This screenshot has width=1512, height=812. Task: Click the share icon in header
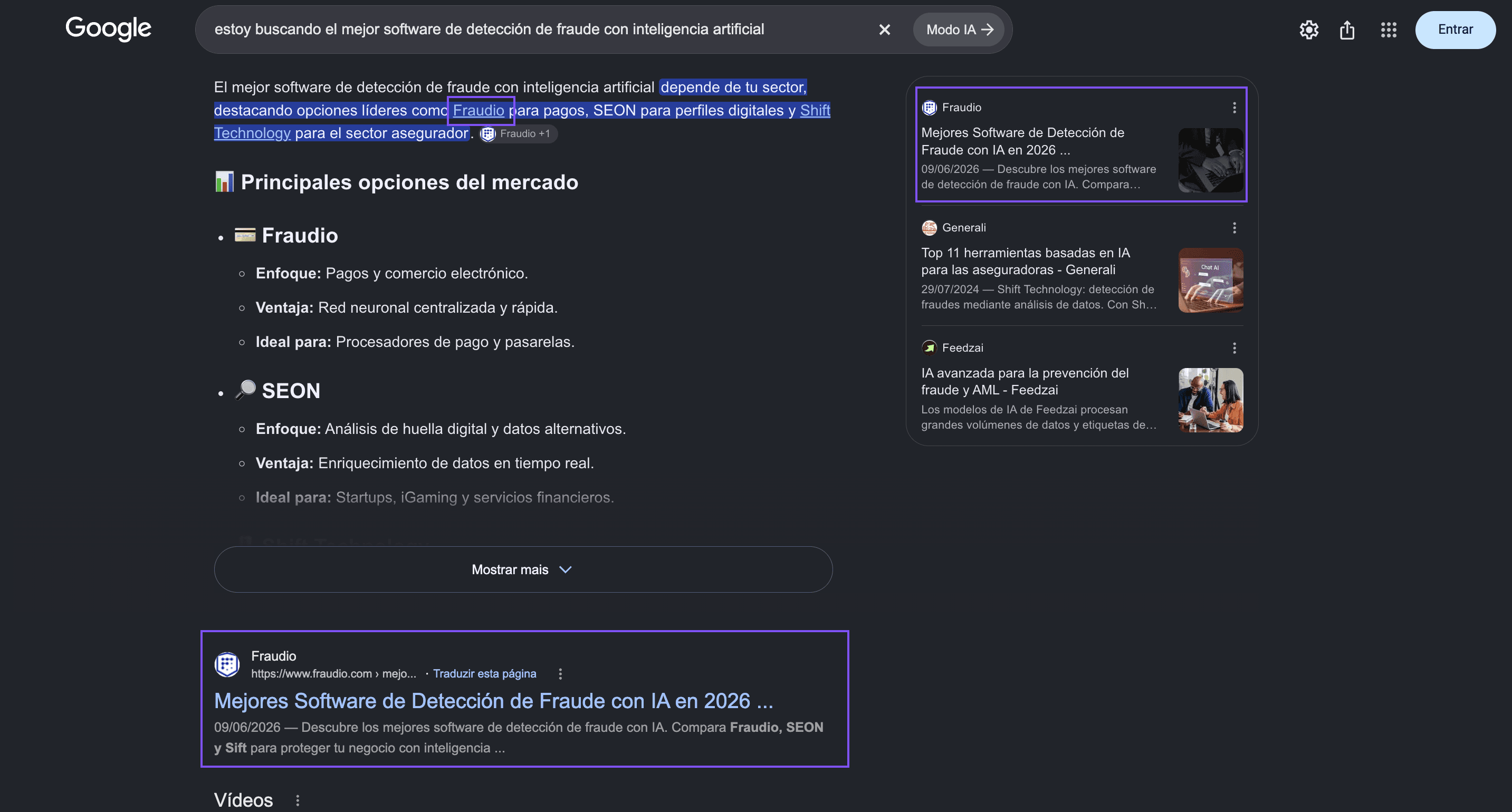coord(1347,30)
